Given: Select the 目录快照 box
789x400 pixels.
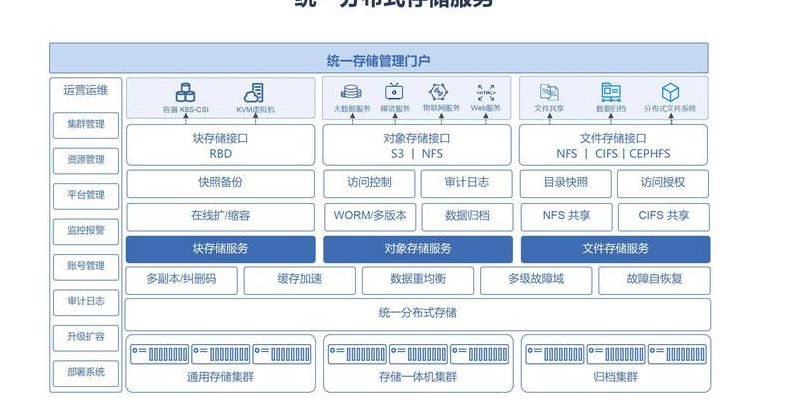Looking at the screenshot, I should pos(566,184).
